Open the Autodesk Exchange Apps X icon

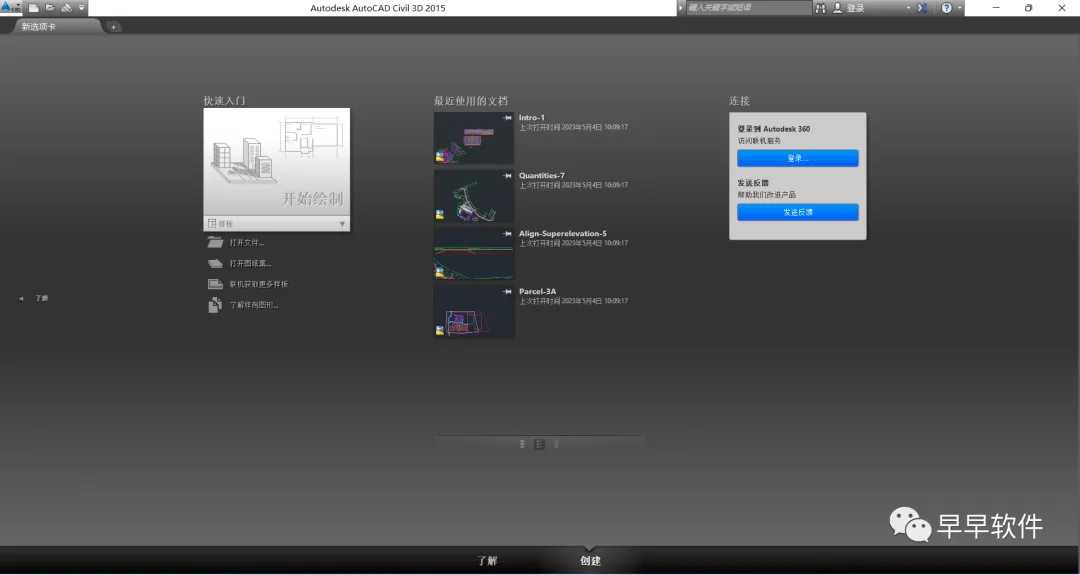pos(922,8)
